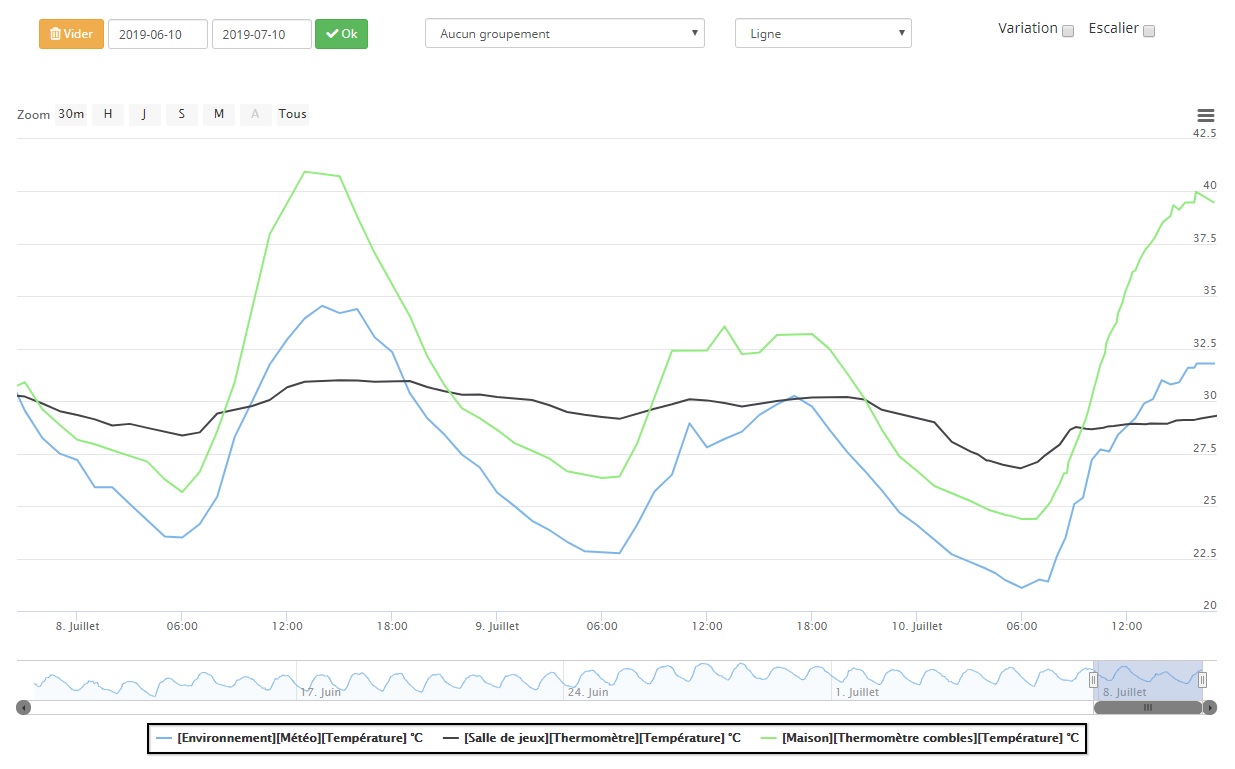Hide the Salle de jeux Thermomètre series
Image resolution: width=1235 pixels, height=769 pixels.
click(593, 738)
